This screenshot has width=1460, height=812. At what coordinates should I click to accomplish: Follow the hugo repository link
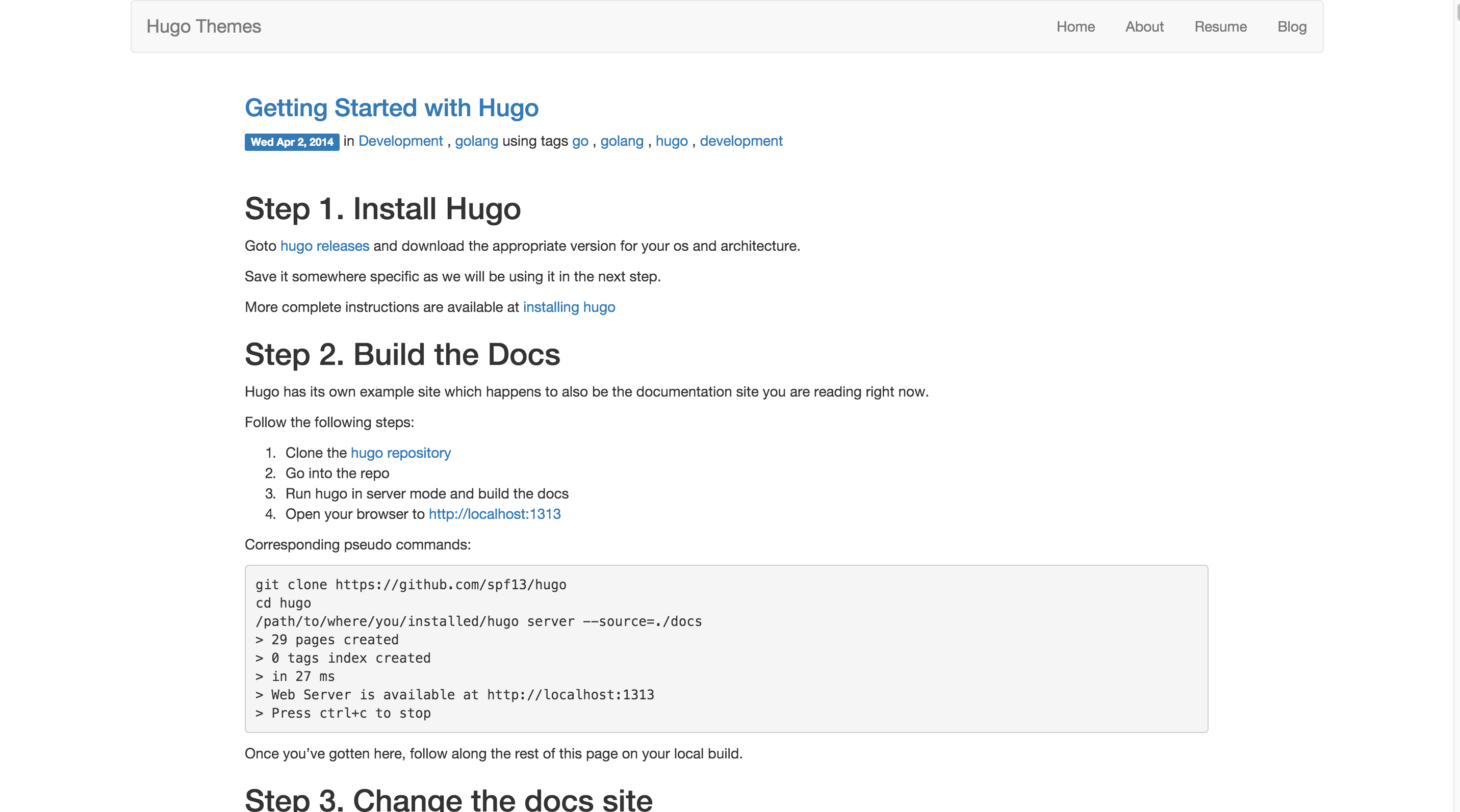point(400,453)
